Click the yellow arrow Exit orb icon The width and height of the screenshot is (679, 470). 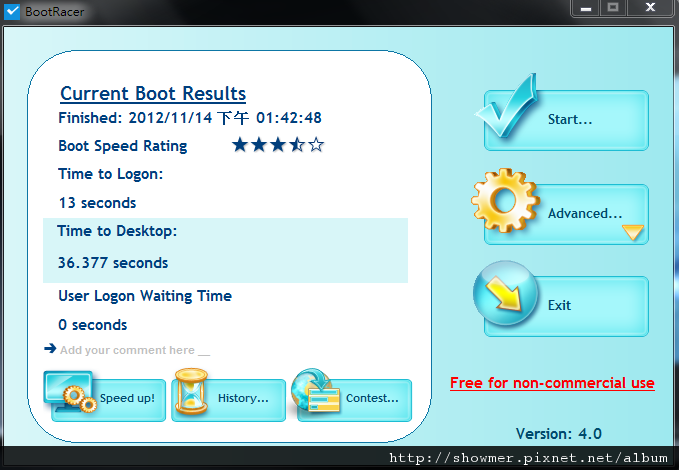point(505,293)
